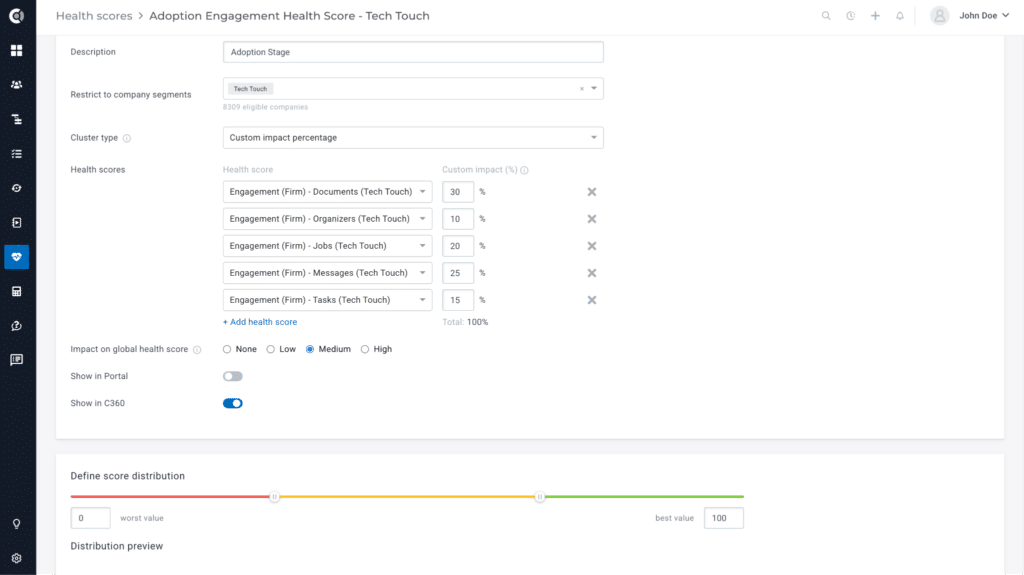The image size is (1024, 575).
Task: Open the Engagement Jobs health score dropdown
Action: click(327, 246)
